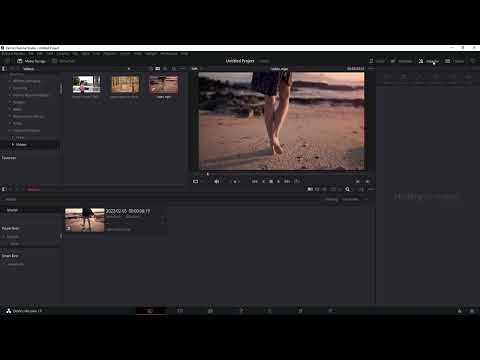Open the Deliver page icon

click(x=330, y=311)
